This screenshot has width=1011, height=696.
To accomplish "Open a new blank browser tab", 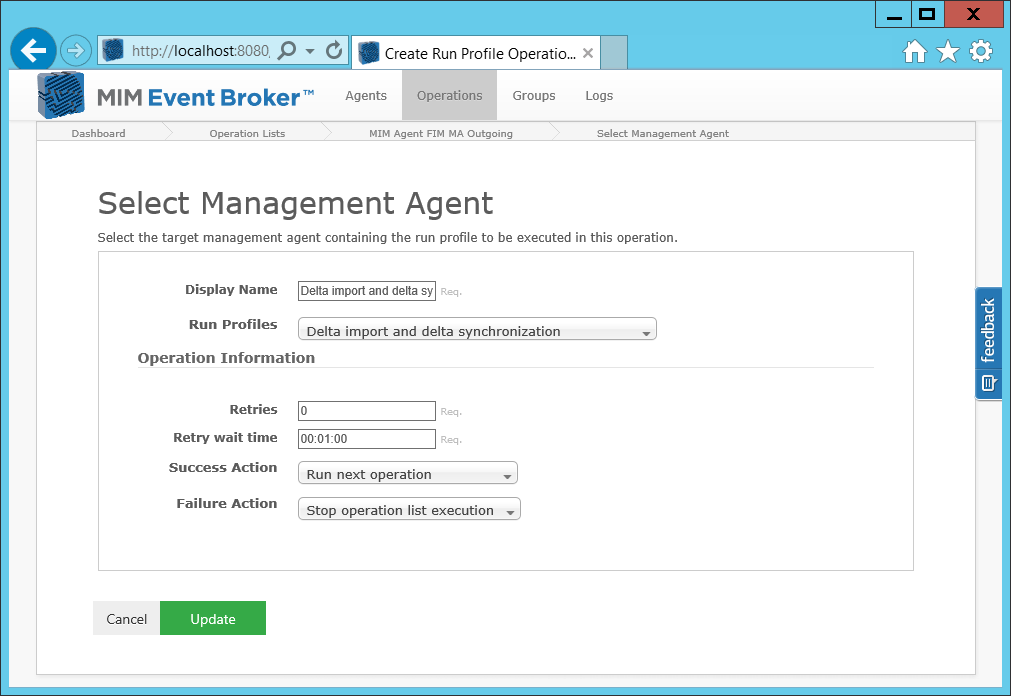I will (x=614, y=52).
